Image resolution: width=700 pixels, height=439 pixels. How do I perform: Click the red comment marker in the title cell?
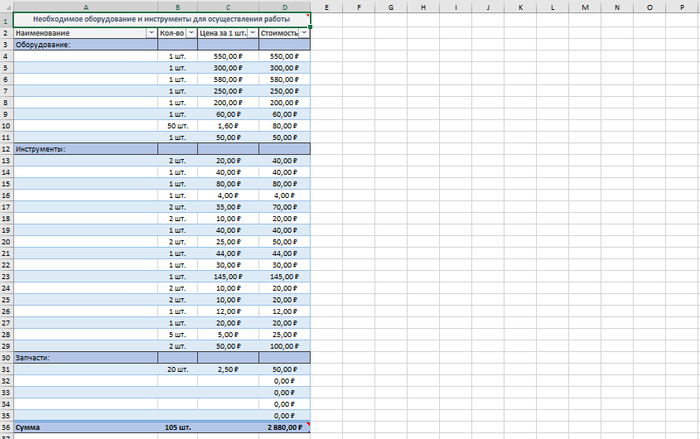click(308, 14)
